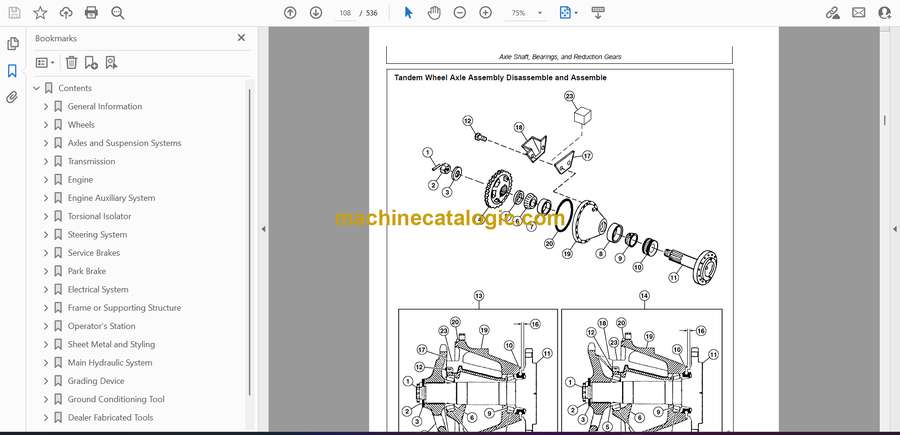Click the page number field showing 108
900x435 pixels.
pyautogui.click(x=345, y=13)
